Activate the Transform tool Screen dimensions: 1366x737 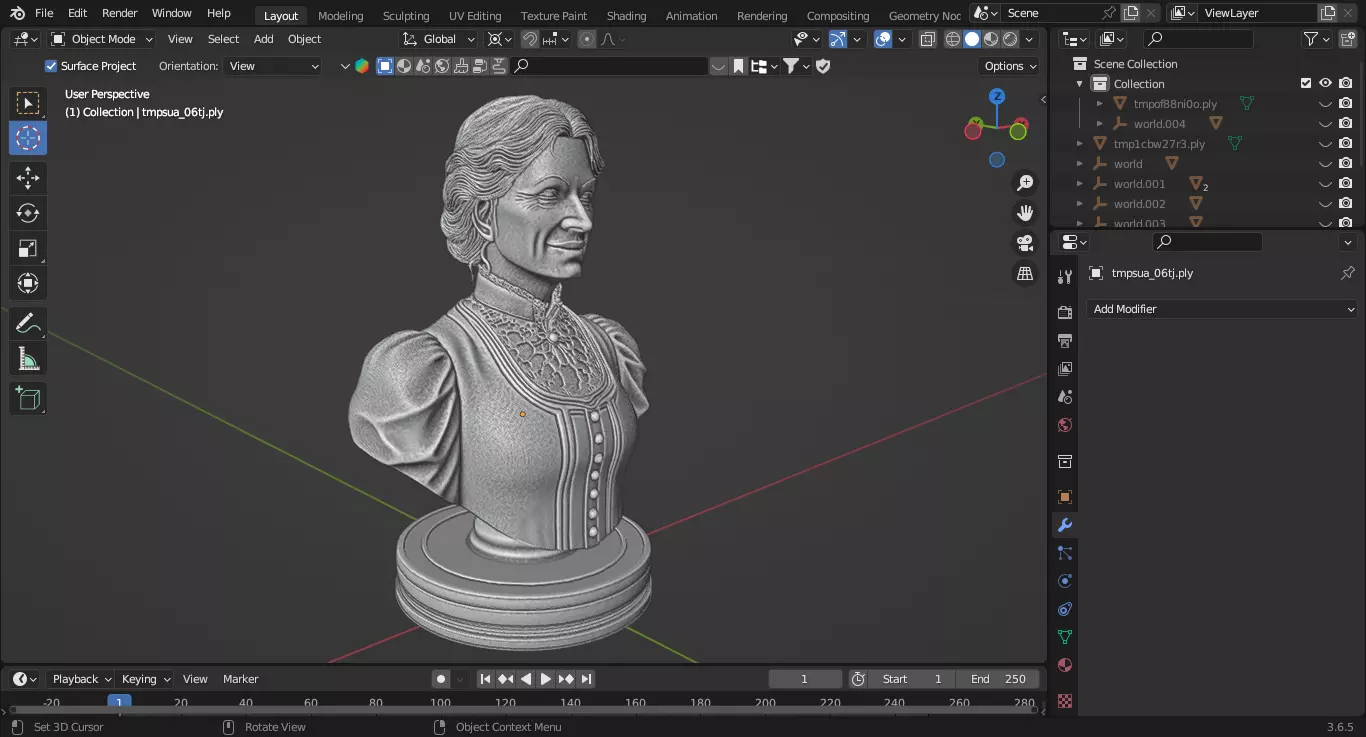(x=28, y=283)
